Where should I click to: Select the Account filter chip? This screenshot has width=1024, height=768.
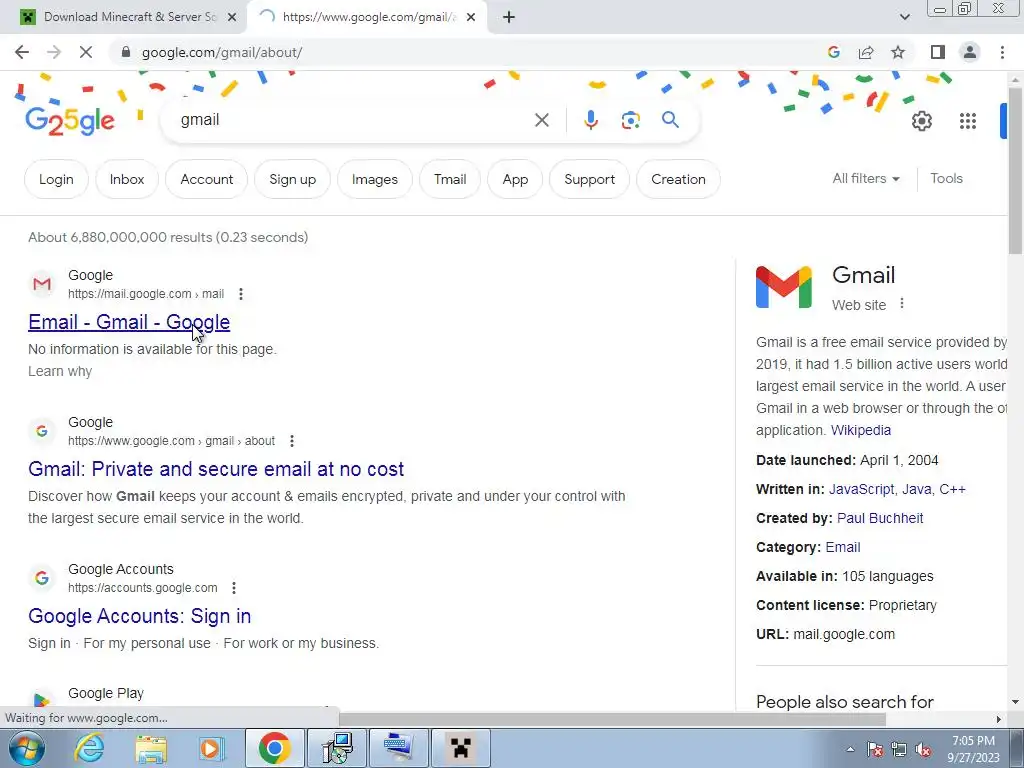pos(206,179)
